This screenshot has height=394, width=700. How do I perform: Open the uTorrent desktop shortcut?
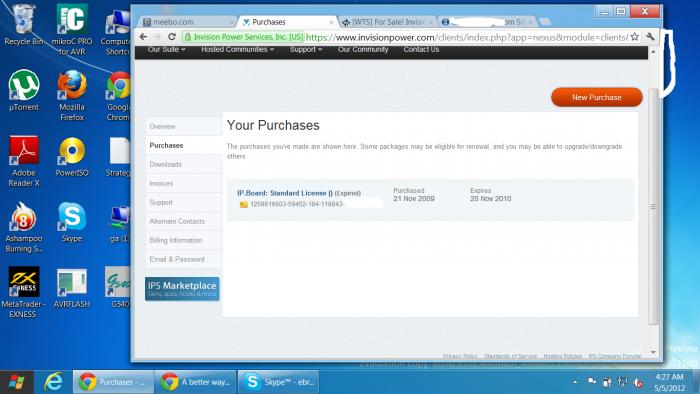(x=24, y=91)
